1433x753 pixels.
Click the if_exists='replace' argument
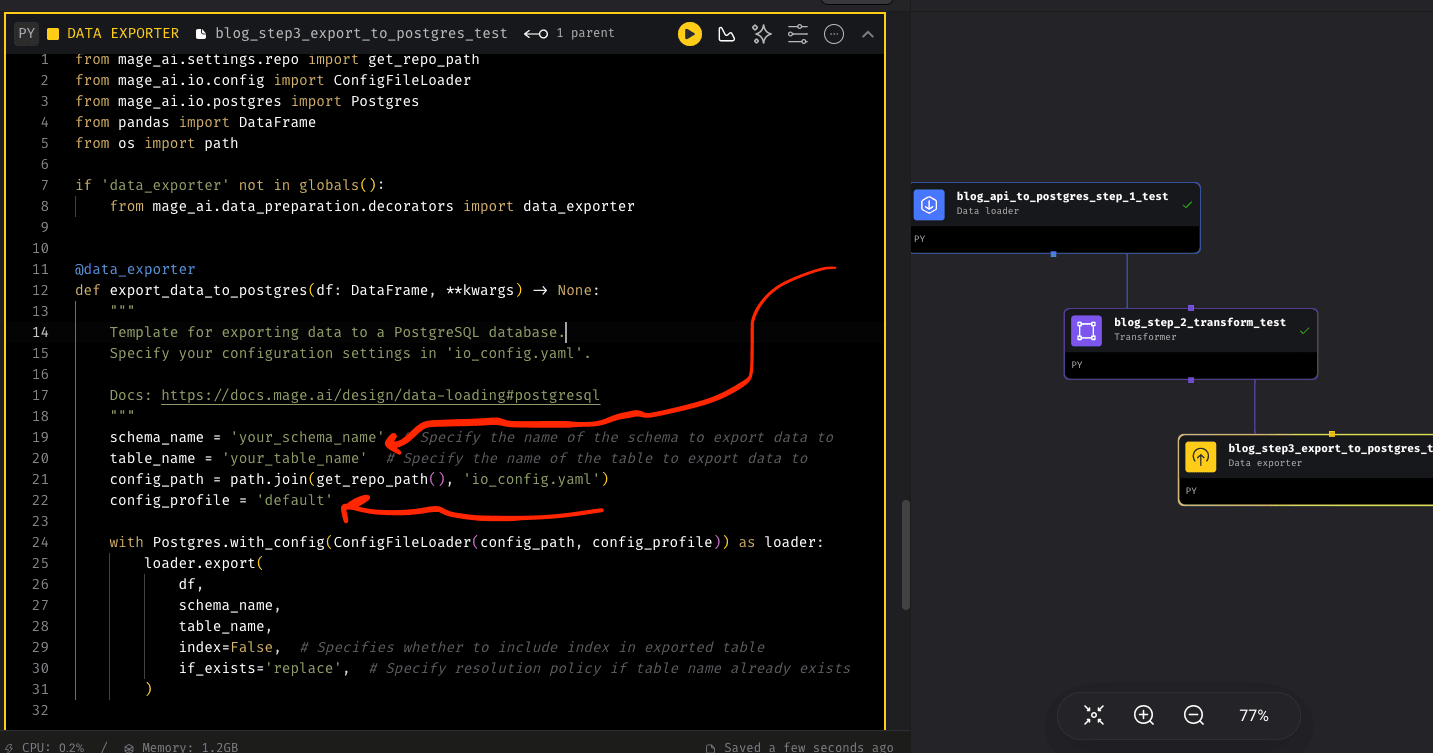point(264,668)
